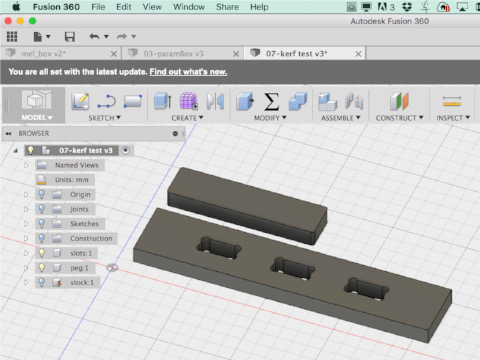Select the New Component tool
Viewport: 480px width, 360px height.
(327, 101)
